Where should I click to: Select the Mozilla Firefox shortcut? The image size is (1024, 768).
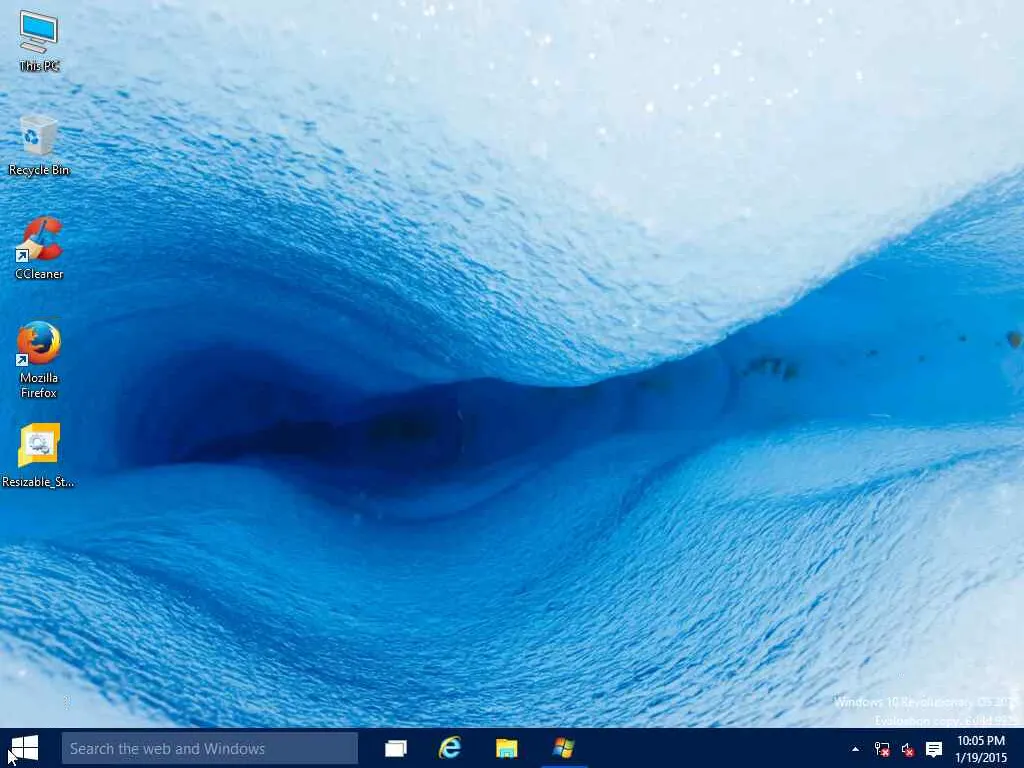(39, 360)
